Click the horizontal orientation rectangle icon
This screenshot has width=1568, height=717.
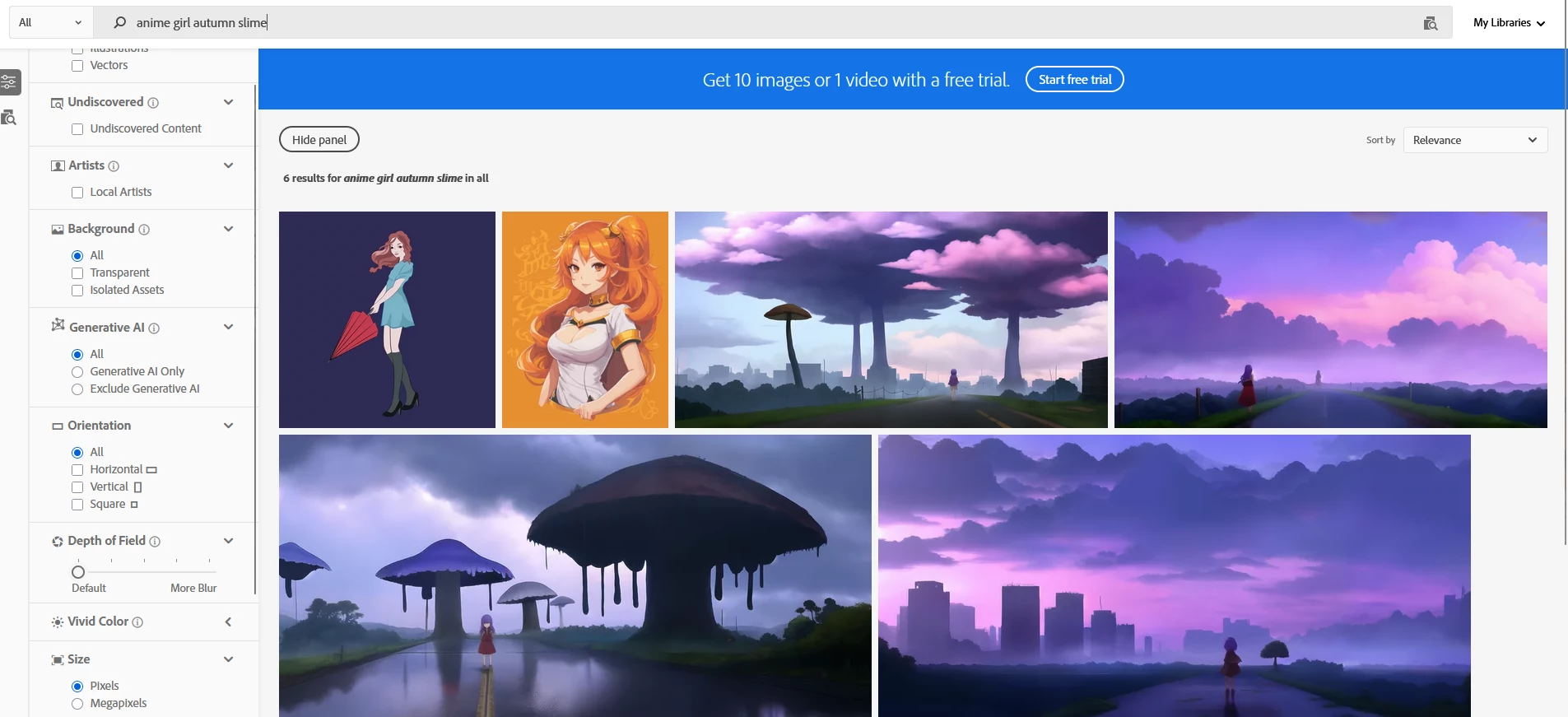coord(151,470)
